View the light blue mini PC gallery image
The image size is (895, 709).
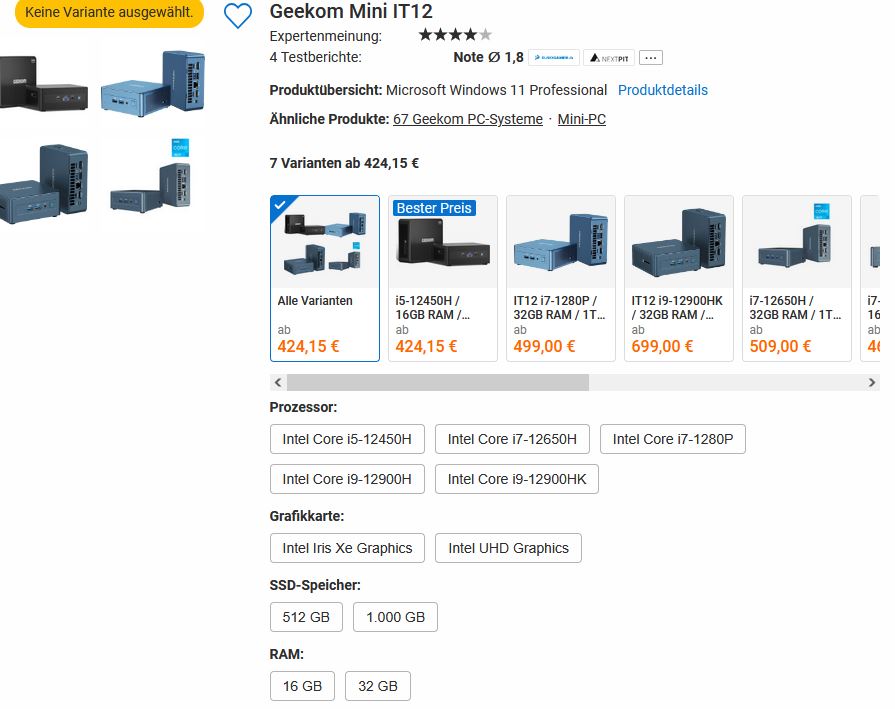click(153, 83)
